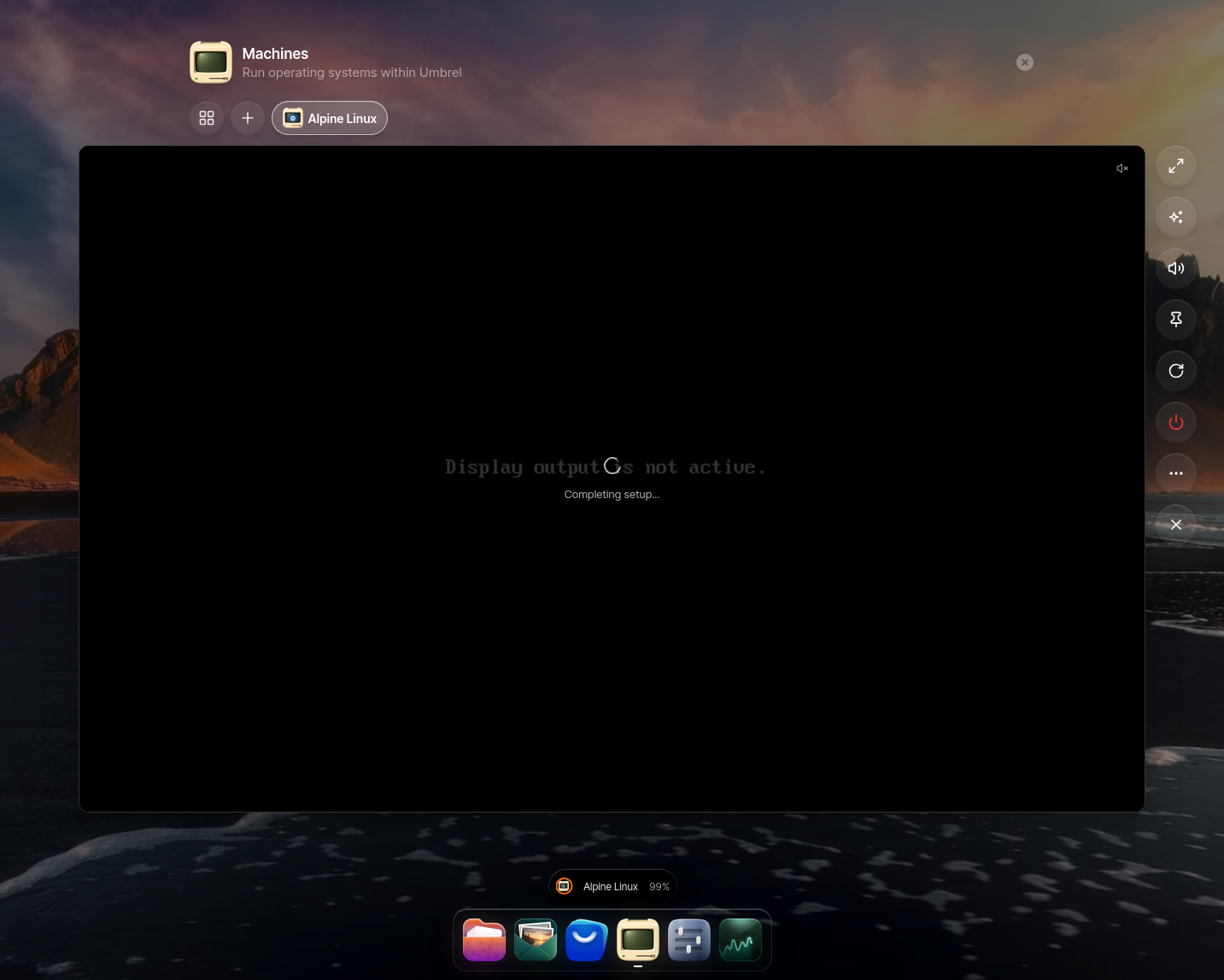Viewport: 1224px width, 980px height.
Task: Open more options three-dots menu
Action: (x=1176, y=473)
